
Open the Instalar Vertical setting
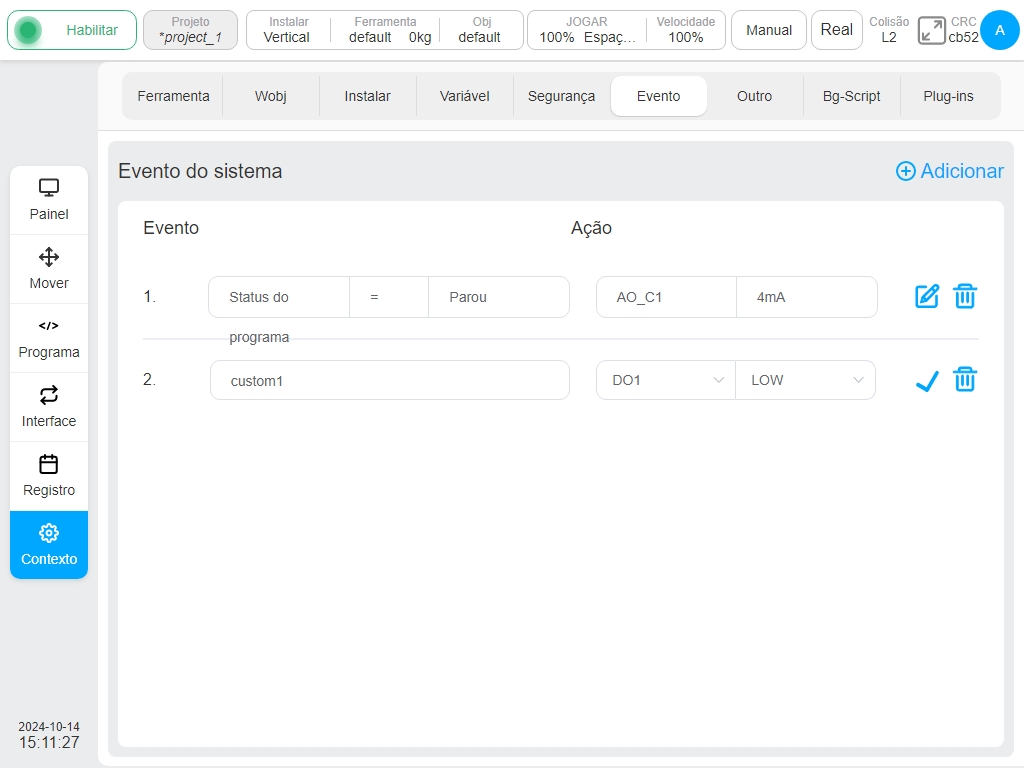pos(287,30)
